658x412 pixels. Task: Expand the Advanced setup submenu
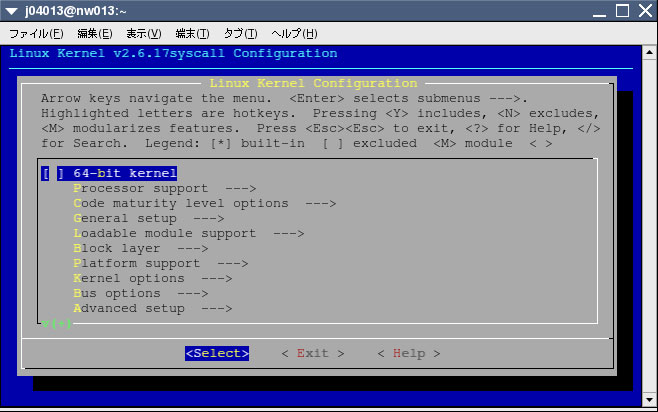click(x=153, y=308)
